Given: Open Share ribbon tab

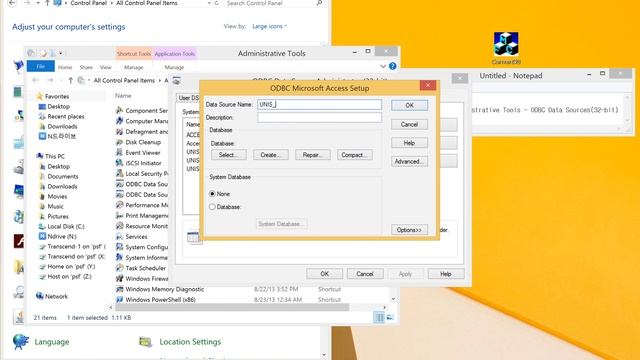Looking at the screenshot, I should point(86,67).
